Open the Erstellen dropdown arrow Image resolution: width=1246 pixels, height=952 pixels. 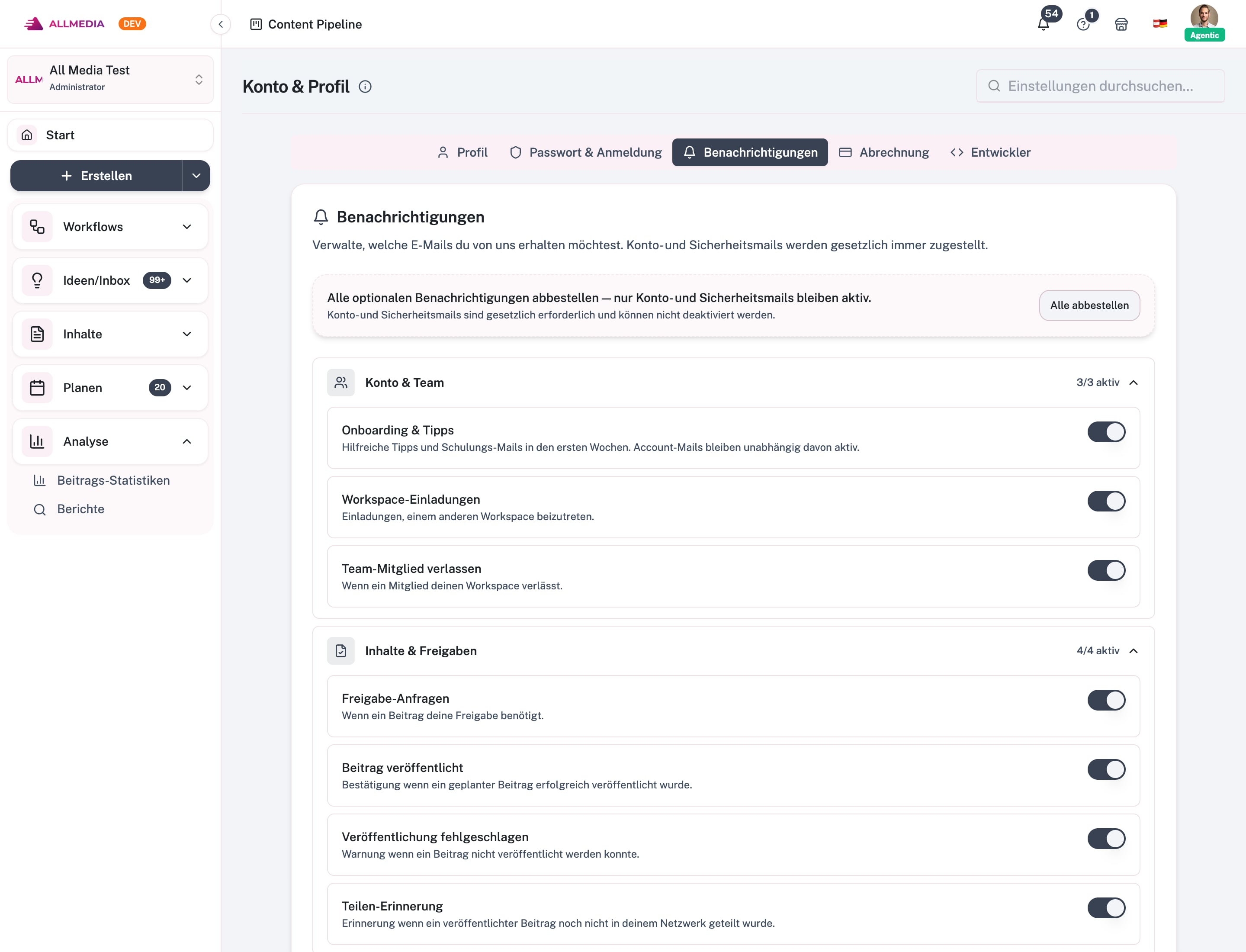click(x=196, y=176)
